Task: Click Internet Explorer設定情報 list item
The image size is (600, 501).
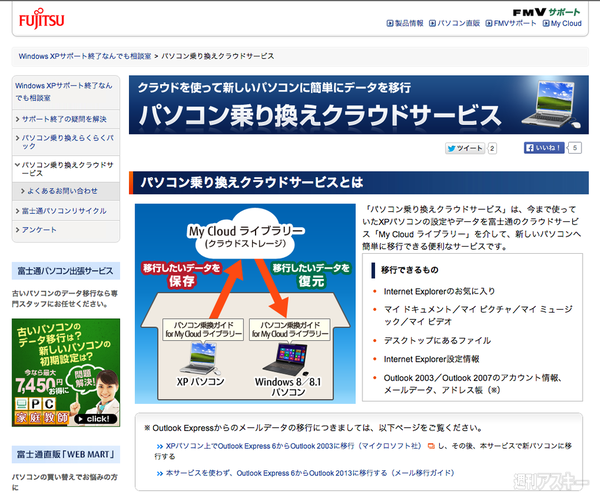Action: click(432, 359)
